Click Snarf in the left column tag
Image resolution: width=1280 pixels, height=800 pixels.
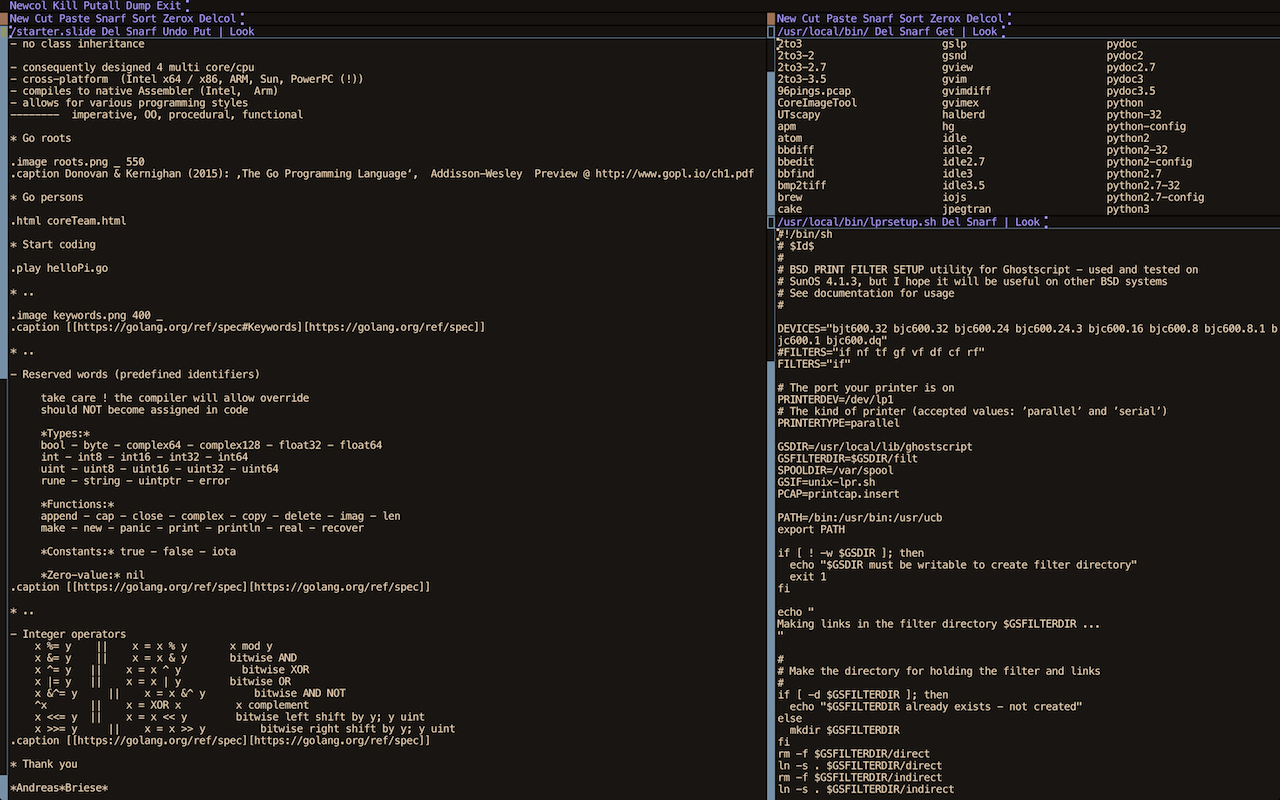pyautogui.click(x=110, y=18)
